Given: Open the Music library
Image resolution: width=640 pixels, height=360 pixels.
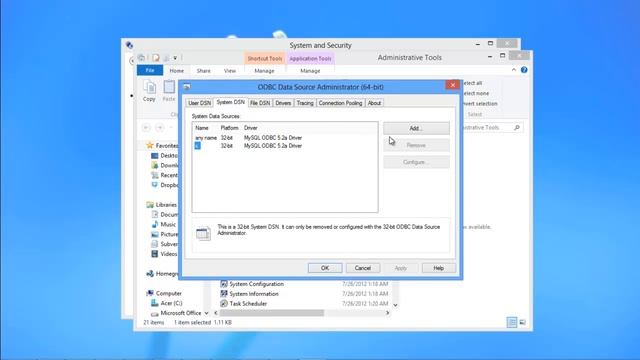Looking at the screenshot, I should pos(164,224).
